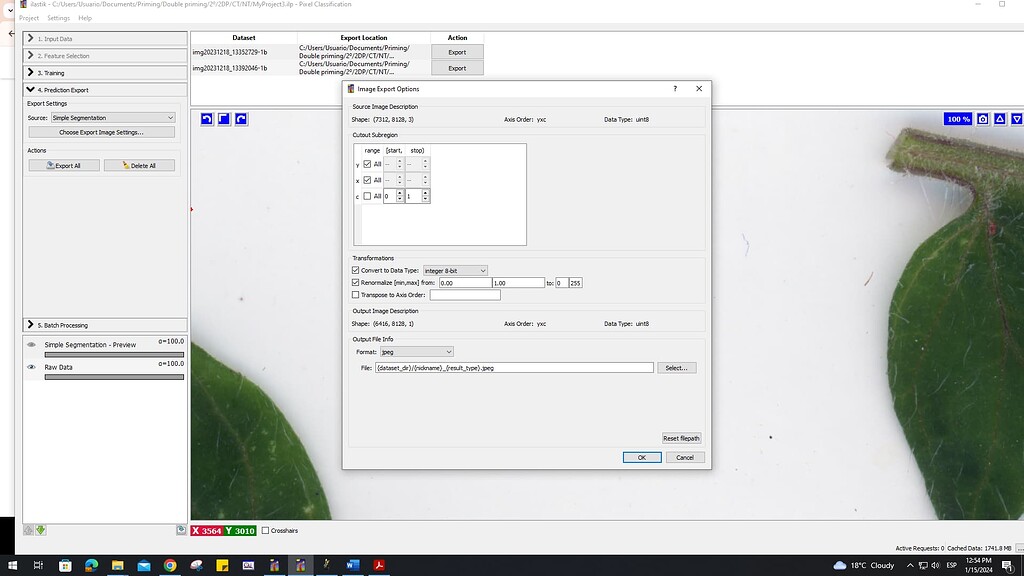Click OK in the Image Export Options dialog

[x=641, y=457]
